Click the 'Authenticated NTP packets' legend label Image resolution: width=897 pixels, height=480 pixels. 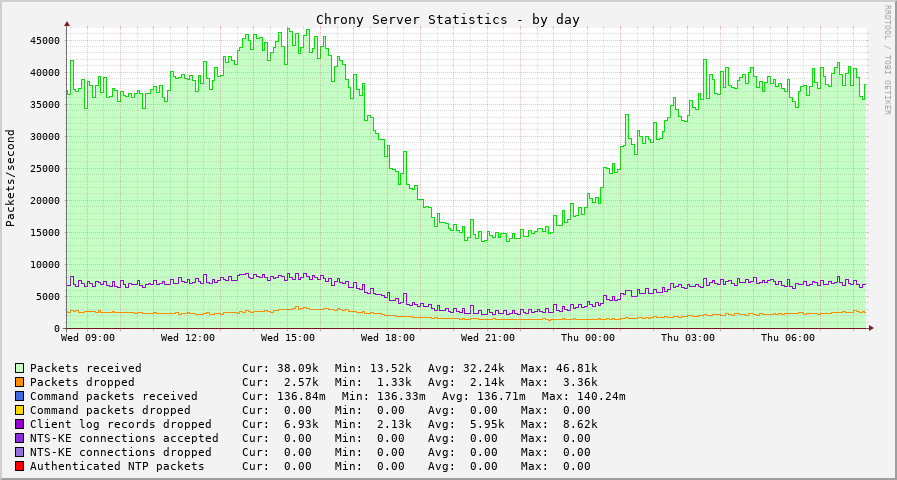117,466
